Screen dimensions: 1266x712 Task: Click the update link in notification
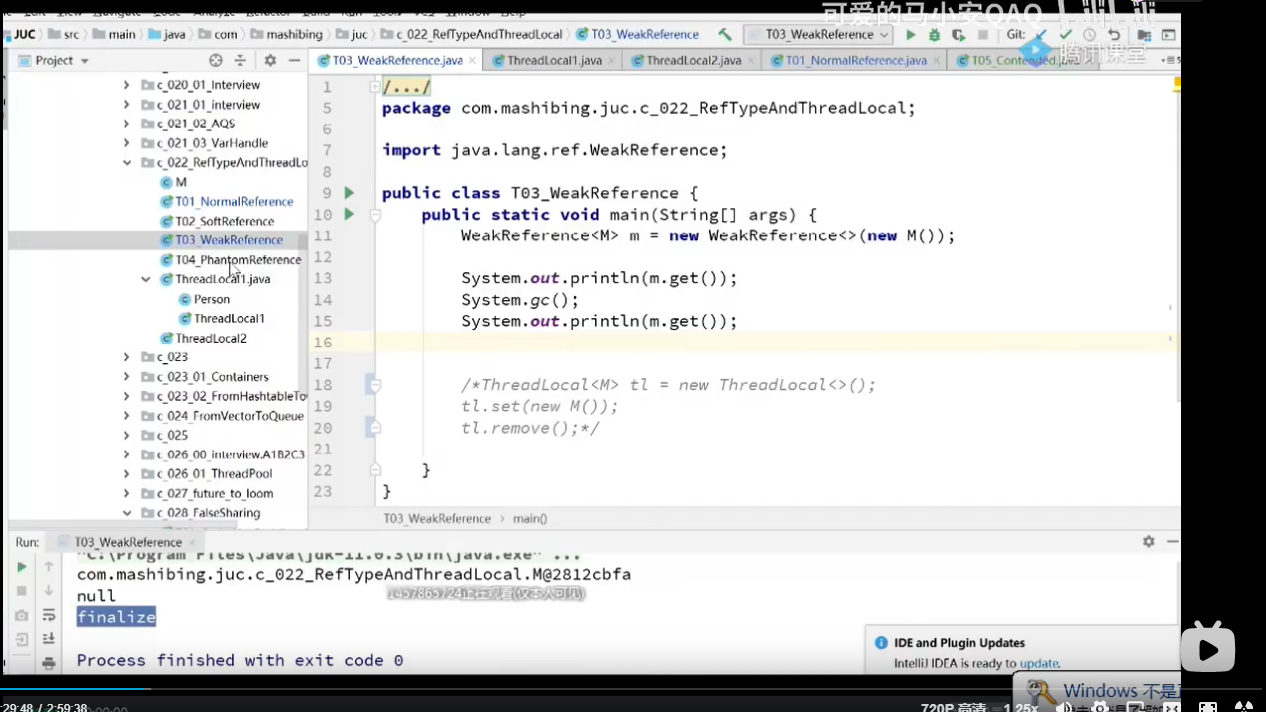[1038, 663]
